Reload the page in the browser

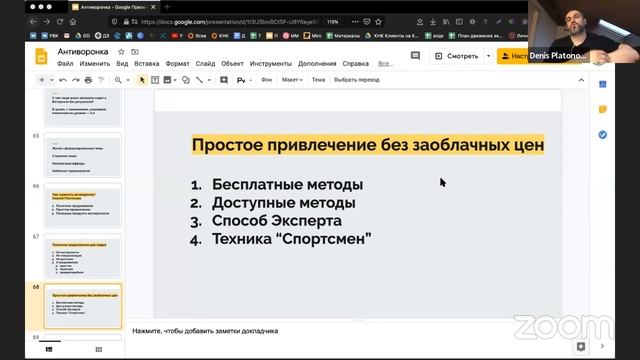click(60, 22)
